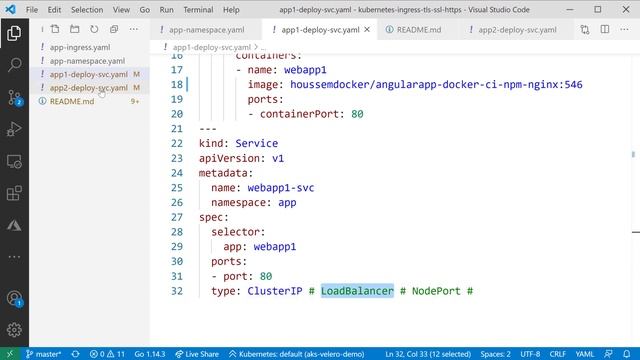Viewport: 640px width, 360px height.
Task: Open the Manage gear settings menu
Action: (x=14, y=330)
